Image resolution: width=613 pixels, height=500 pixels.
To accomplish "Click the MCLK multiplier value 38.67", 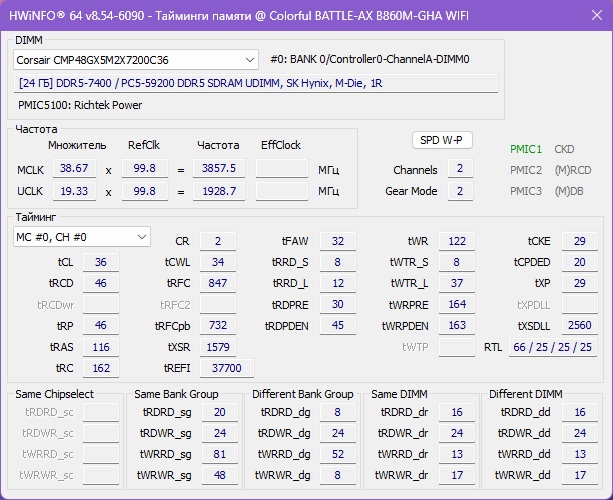I will coord(74,168).
